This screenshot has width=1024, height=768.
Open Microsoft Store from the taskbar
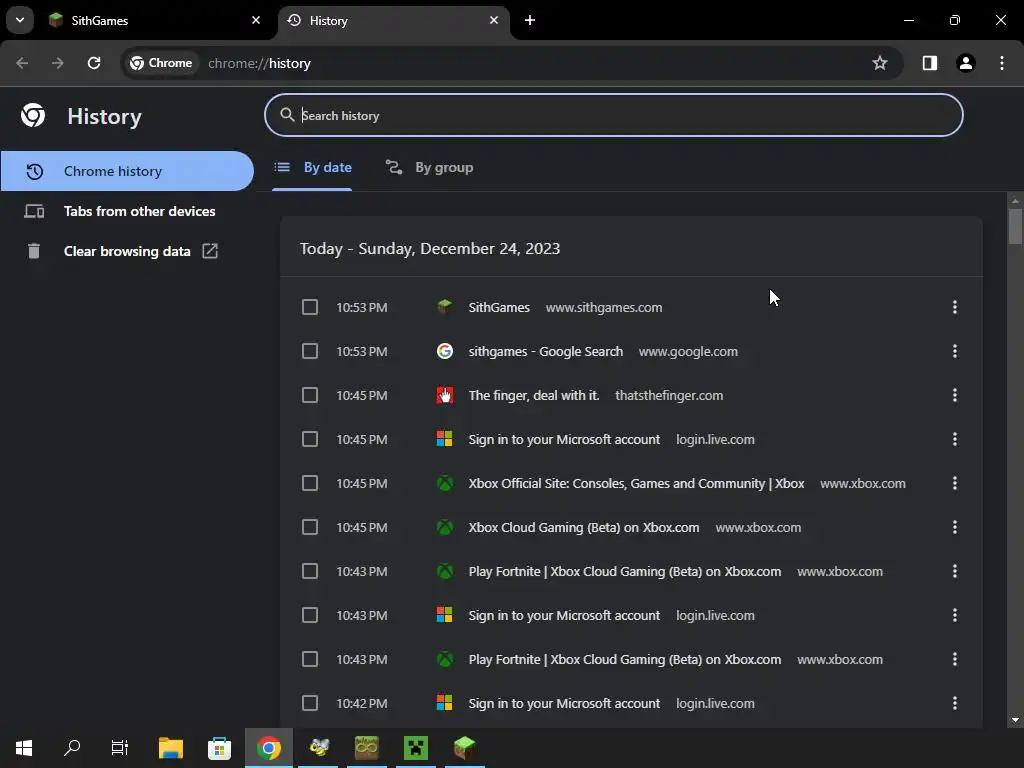pyautogui.click(x=219, y=748)
